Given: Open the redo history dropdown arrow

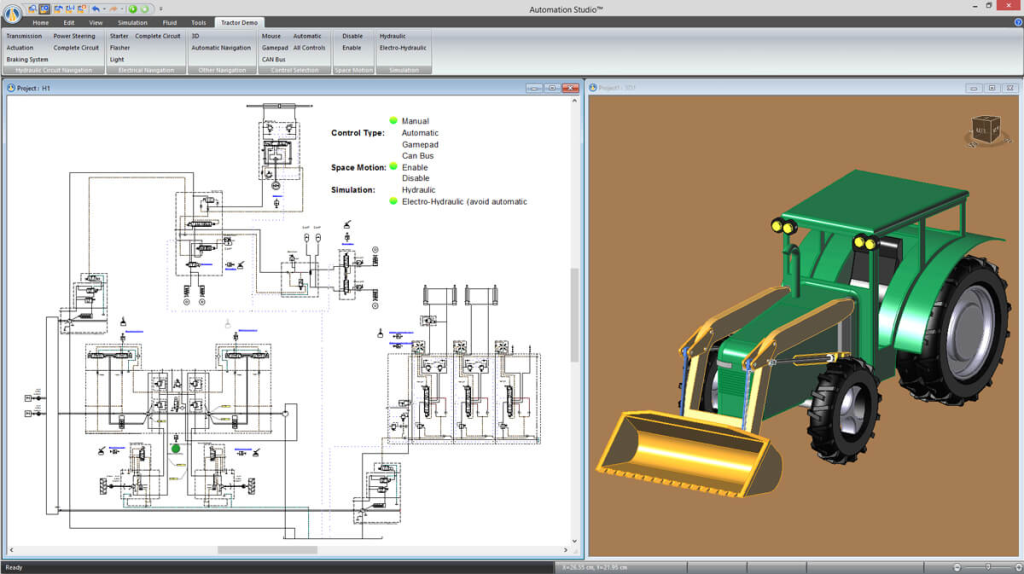Looking at the screenshot, I should coord(122,9).
